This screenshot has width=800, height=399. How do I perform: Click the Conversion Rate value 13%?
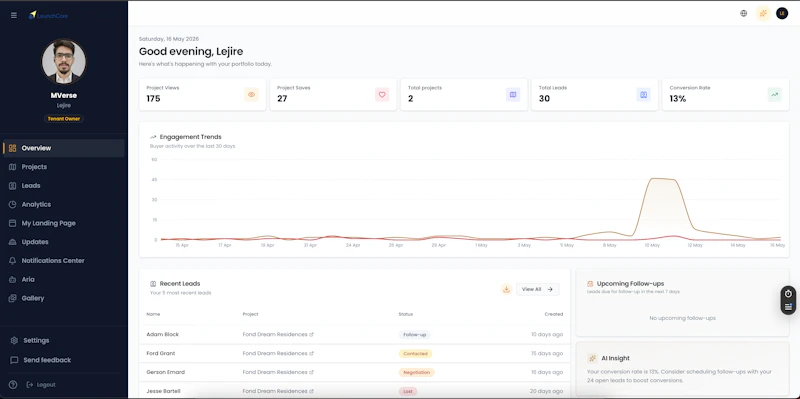coord(678,99)
